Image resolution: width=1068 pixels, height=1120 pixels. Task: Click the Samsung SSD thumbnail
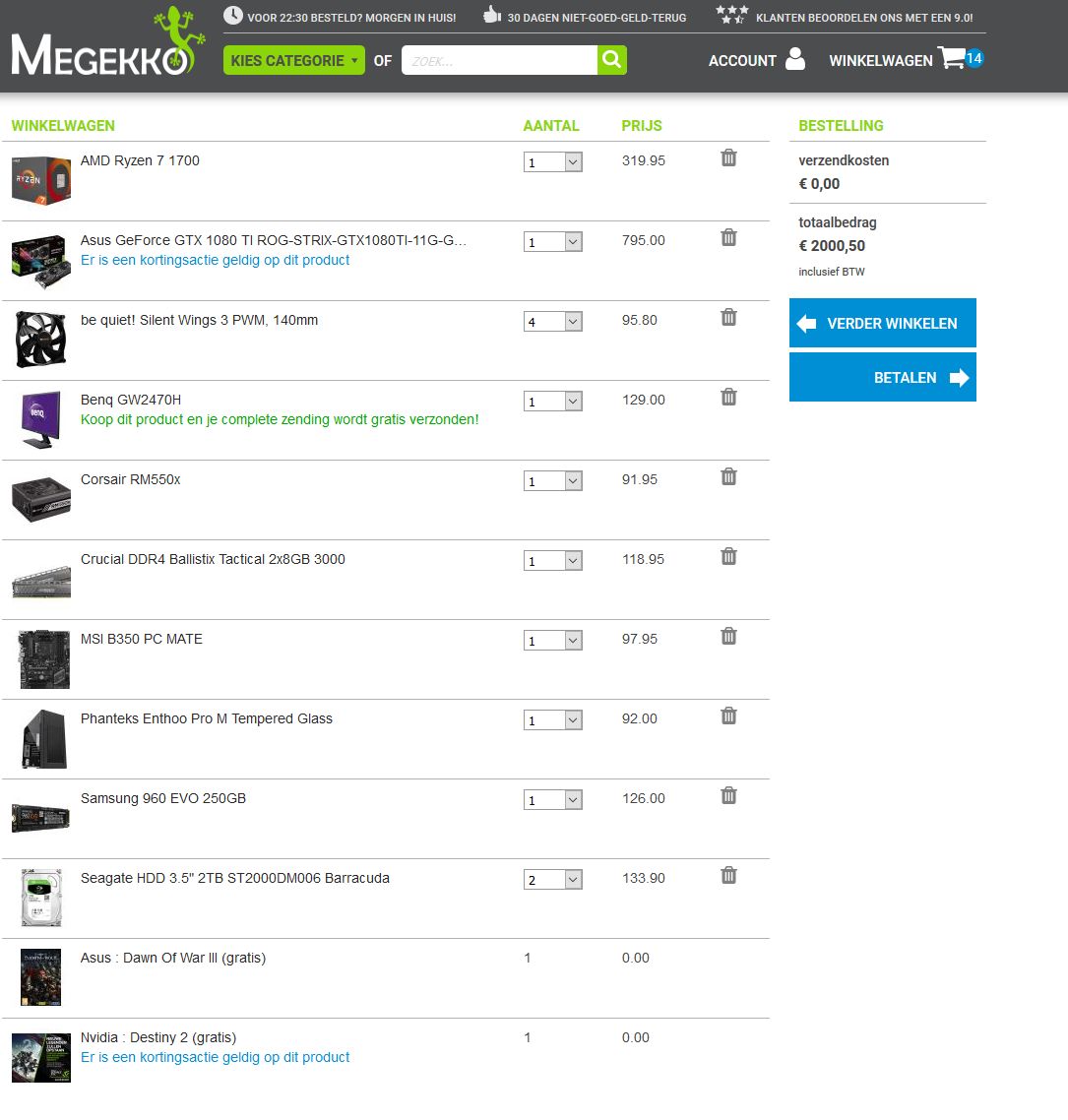(40, 818)
